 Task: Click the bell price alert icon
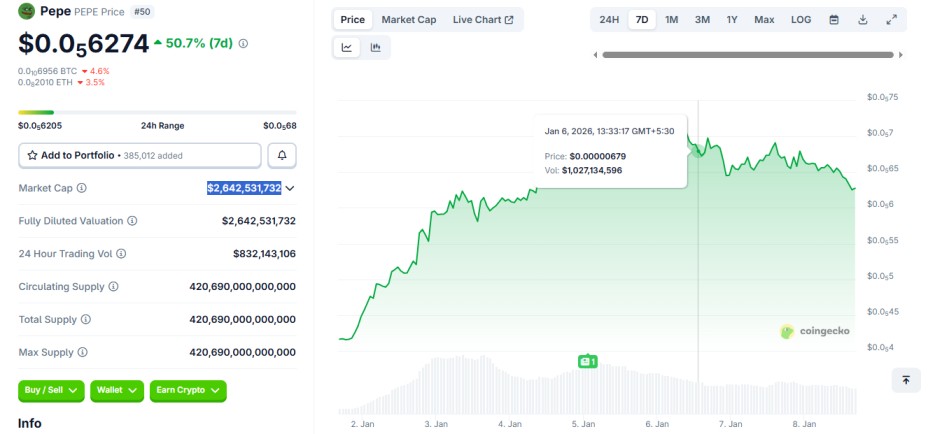pyautogui.click(x=282, y=156)
